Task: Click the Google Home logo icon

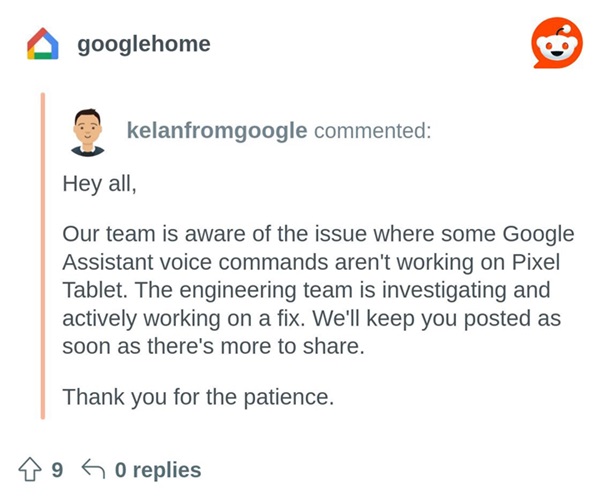Action: click(x=43, y=45)
